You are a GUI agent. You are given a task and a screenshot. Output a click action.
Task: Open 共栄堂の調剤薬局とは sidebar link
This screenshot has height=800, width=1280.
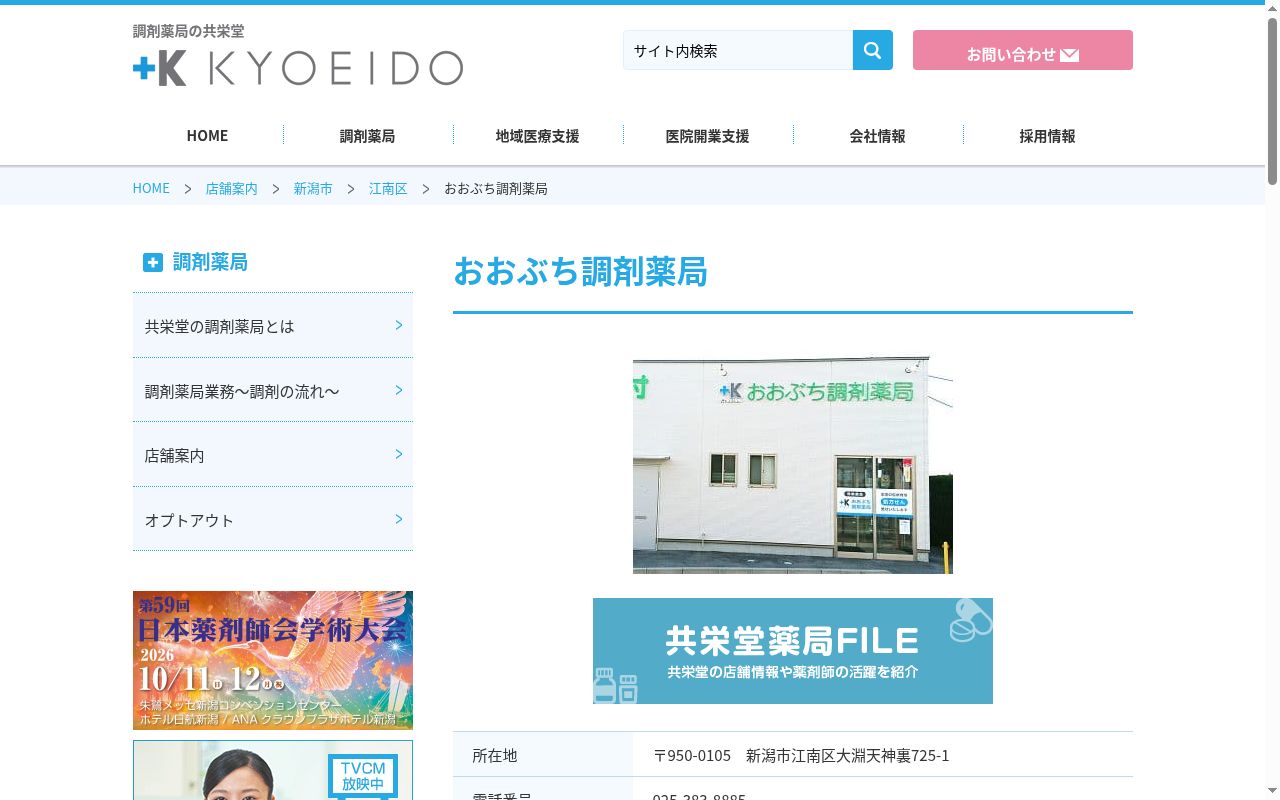(x=273, y=326)
